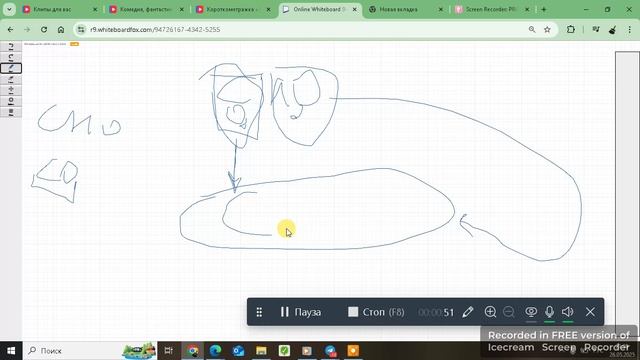Open the tab search dropdown
Viewport: 640px width, 360px height.
(x=9, y=9)
